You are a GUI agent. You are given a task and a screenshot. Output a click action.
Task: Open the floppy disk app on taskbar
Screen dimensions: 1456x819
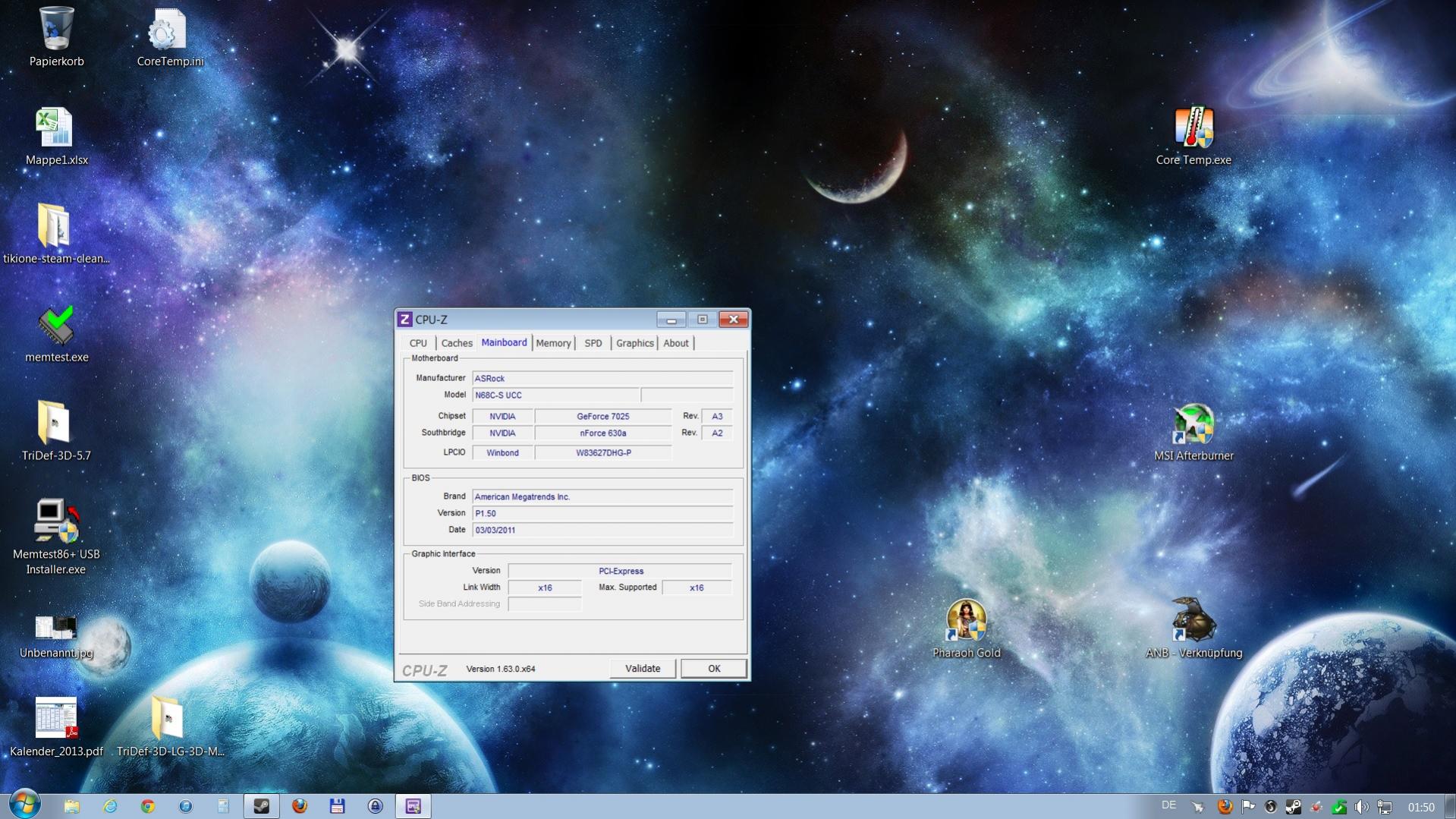[x=338, y=806]
